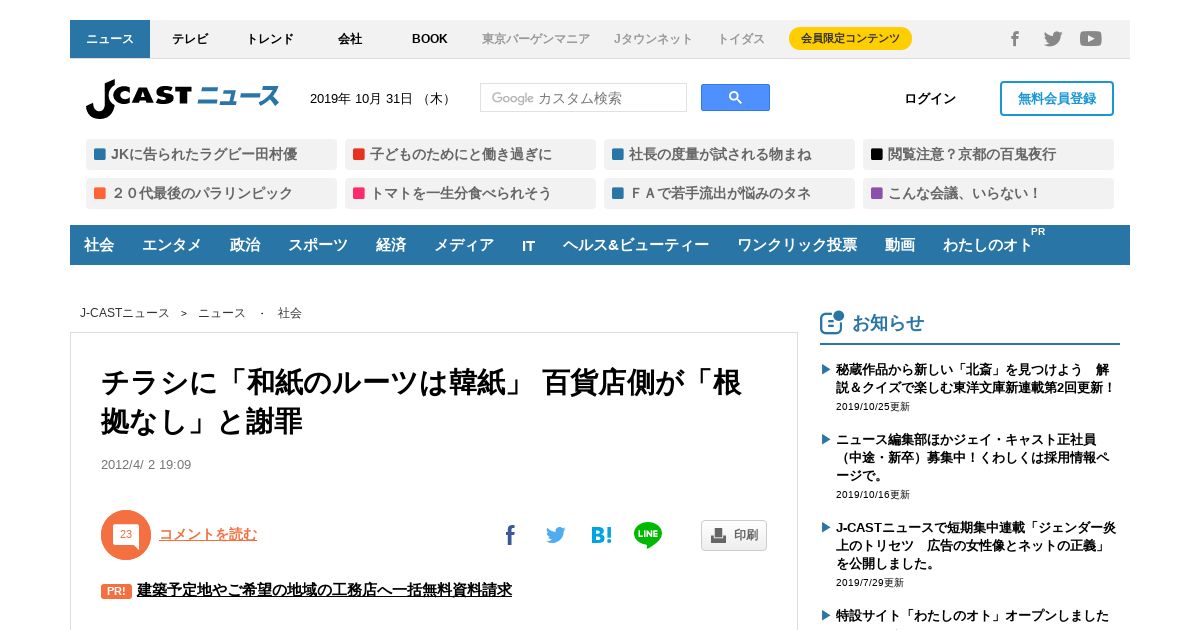Viewport: 1200px width, 630px height.
Task: Open headline 社長の度量が試される物まね
Action: pyautogui.click(x=729, y=154)
